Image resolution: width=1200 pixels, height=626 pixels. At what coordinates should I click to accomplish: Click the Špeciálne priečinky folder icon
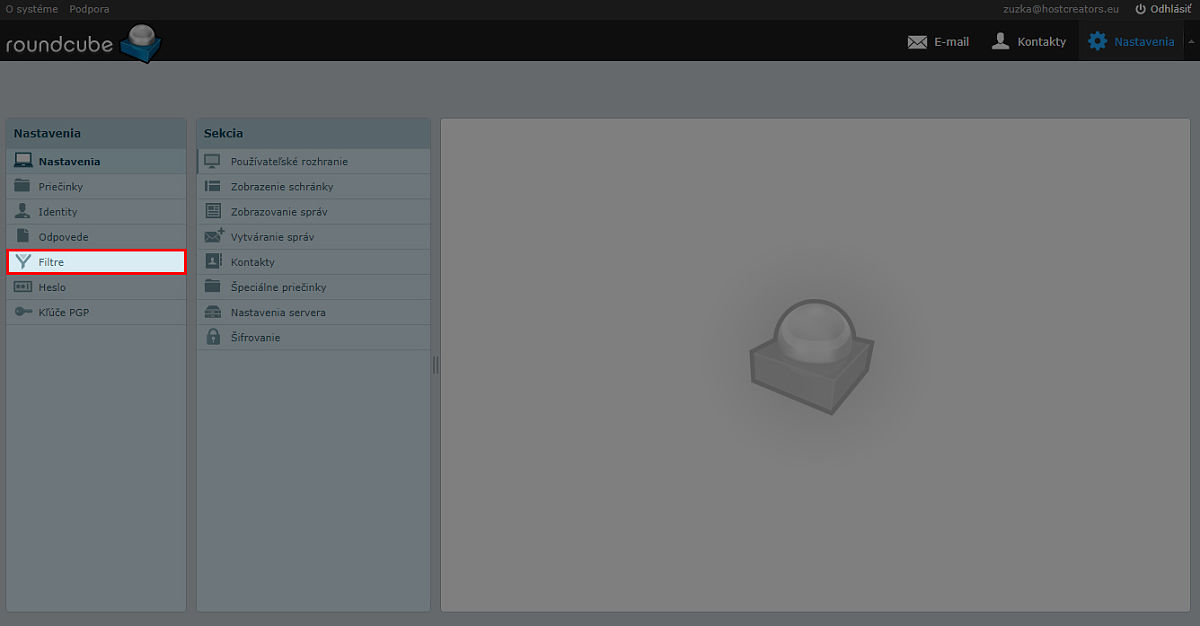212,286
